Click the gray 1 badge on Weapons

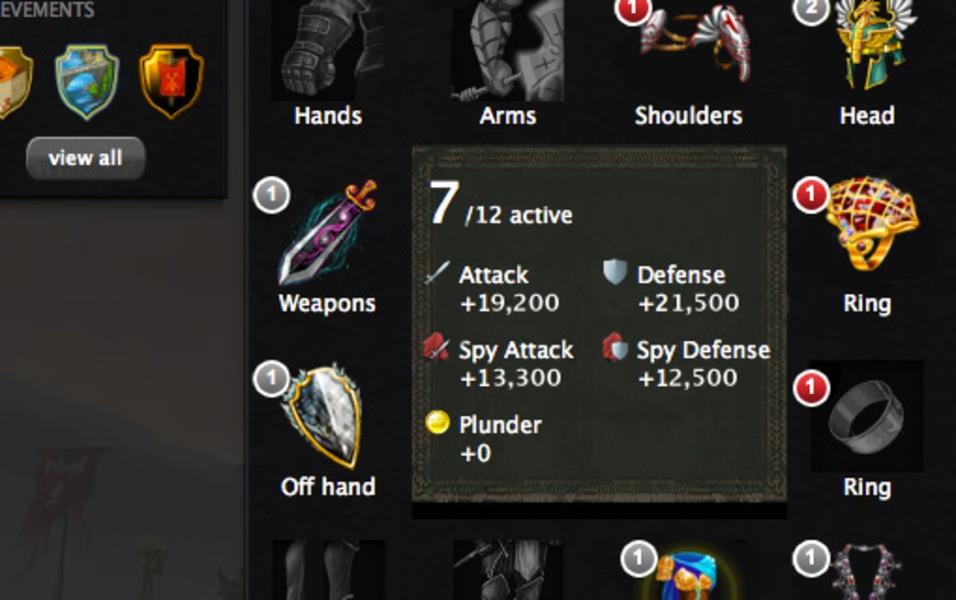(271, 195)
